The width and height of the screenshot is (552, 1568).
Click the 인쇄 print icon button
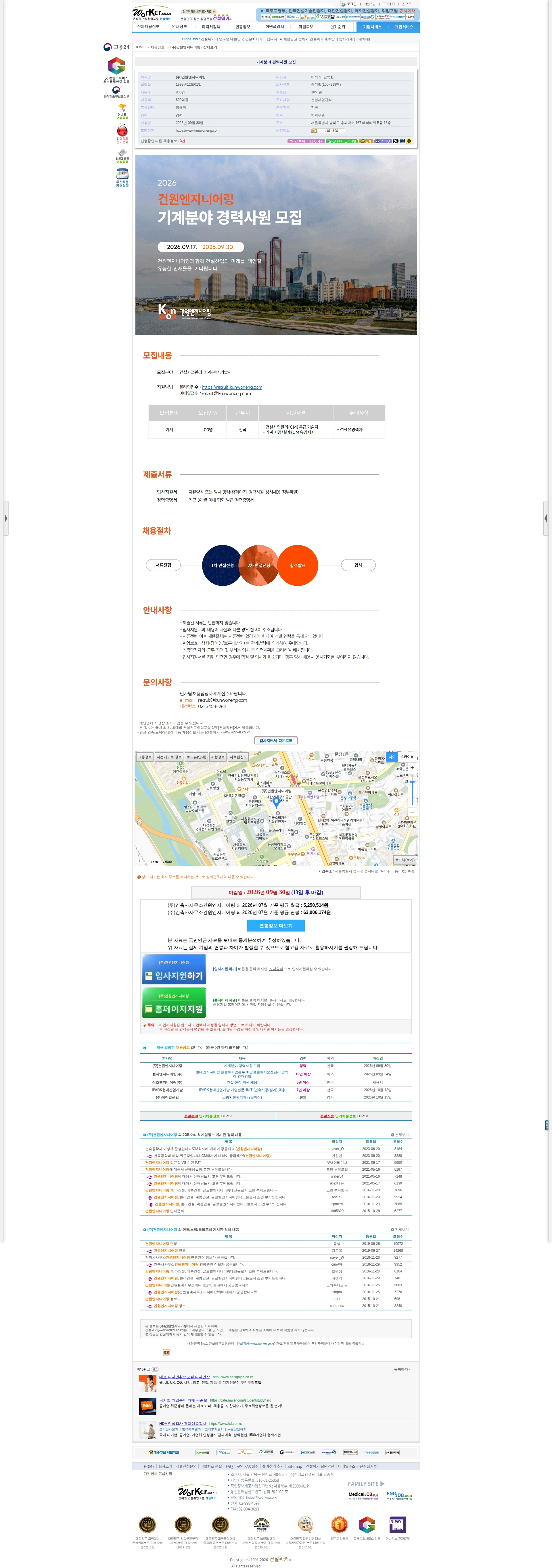[366, 141]
